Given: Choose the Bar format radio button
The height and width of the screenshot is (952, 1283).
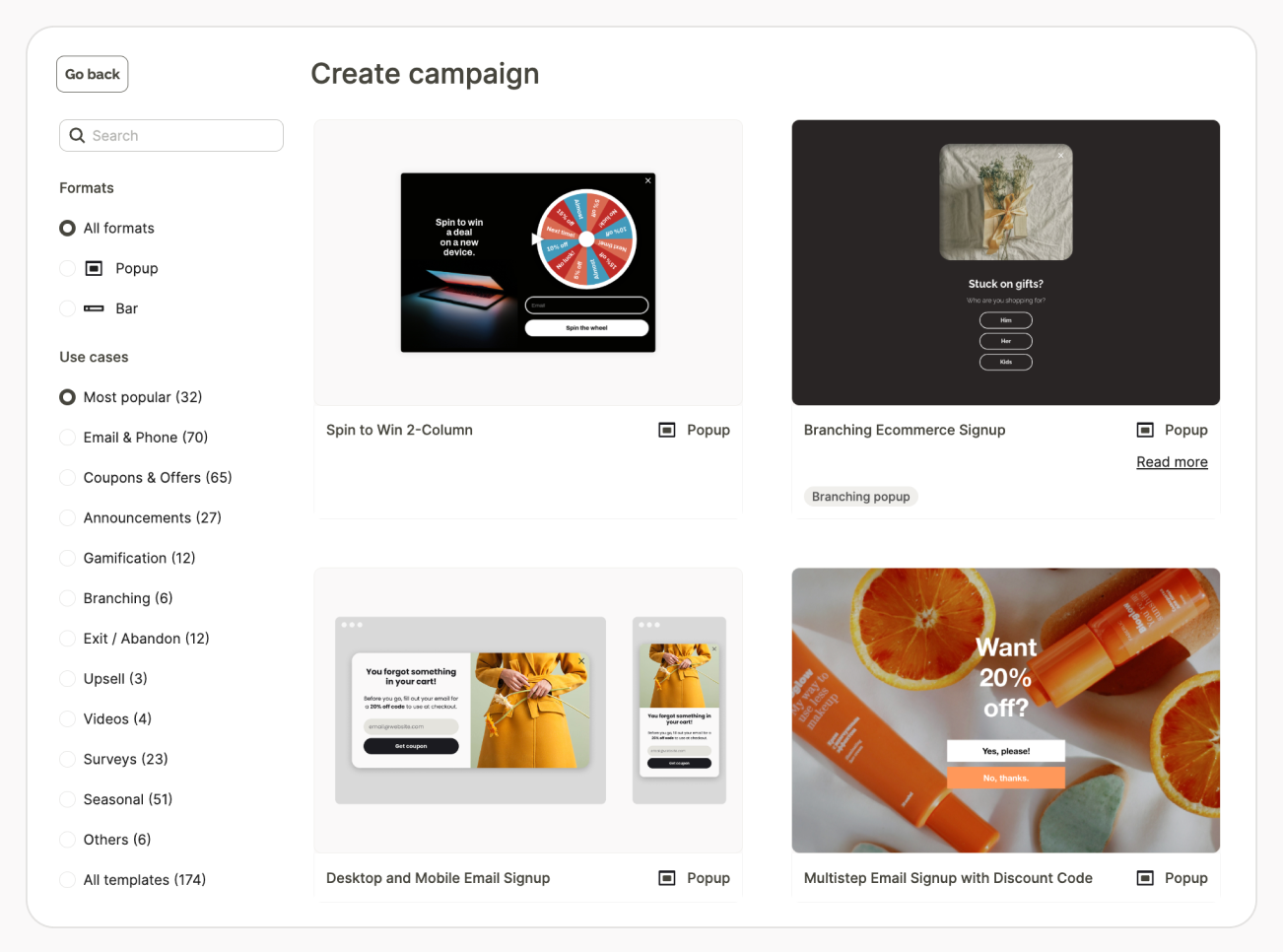Looking at the screenshot, I should tap(68, 308).
